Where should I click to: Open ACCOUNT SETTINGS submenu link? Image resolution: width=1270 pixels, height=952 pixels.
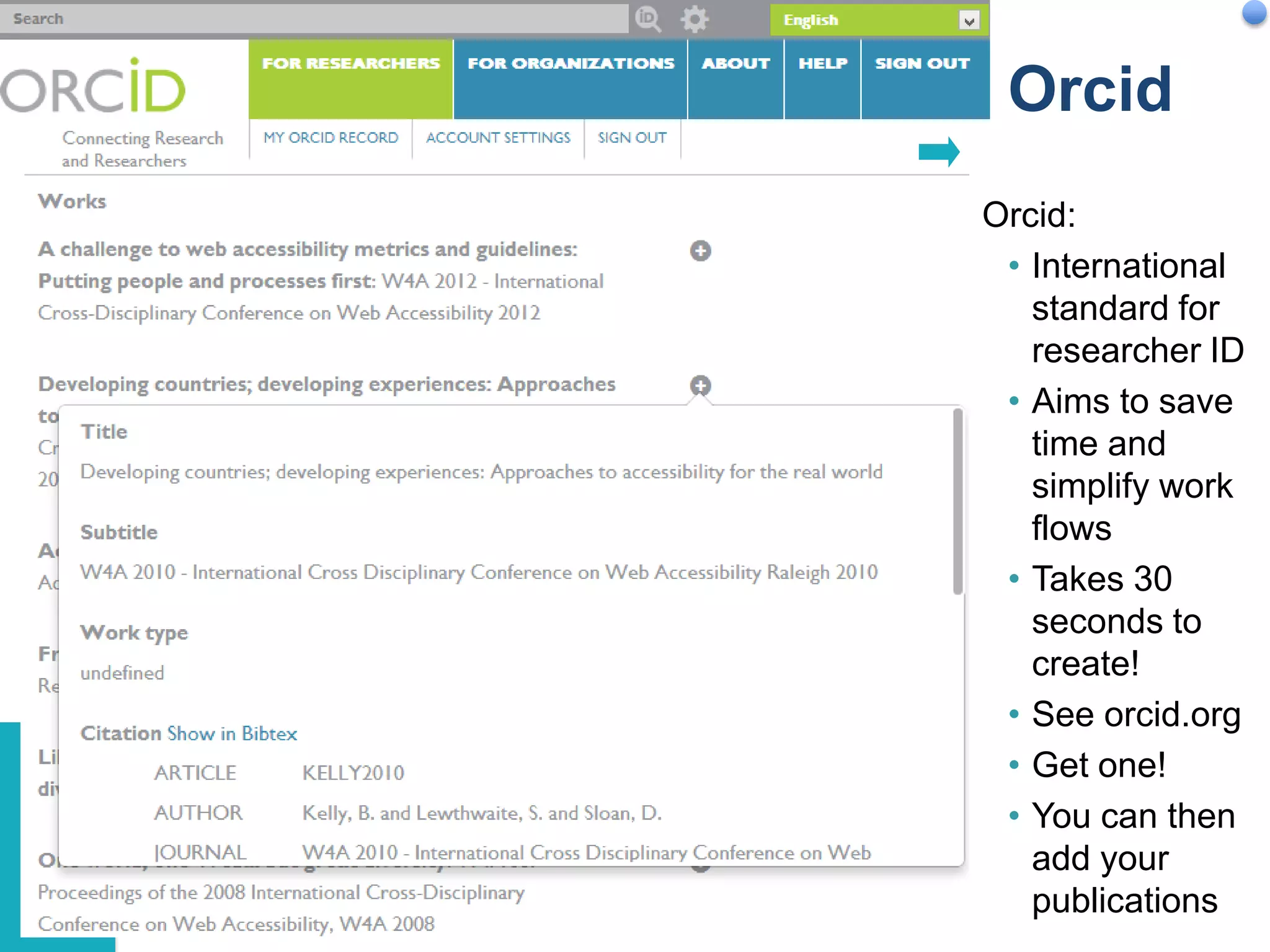click(x=498, y=138)
